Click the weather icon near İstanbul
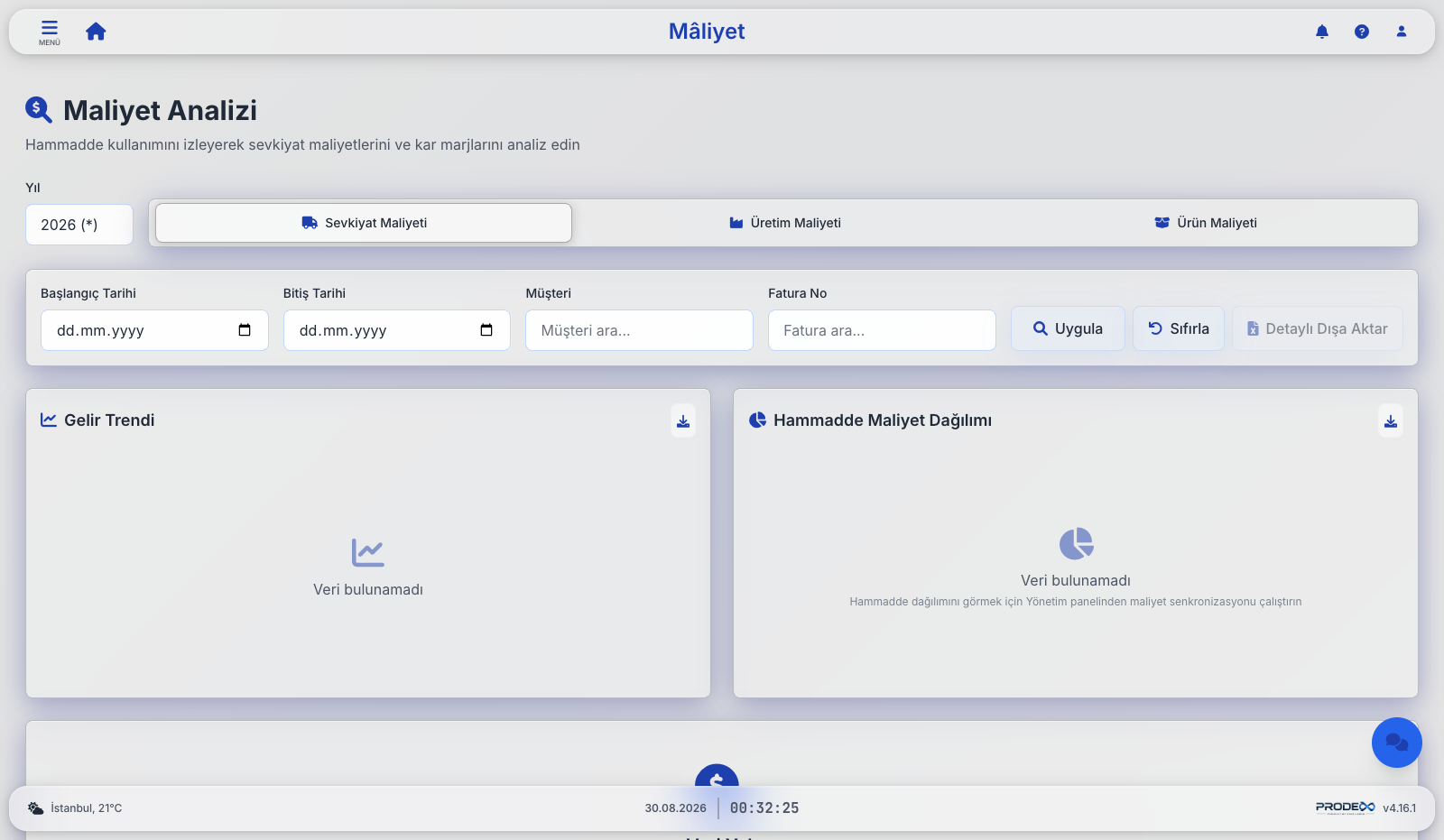1444x840 pixels. (35, 808)
